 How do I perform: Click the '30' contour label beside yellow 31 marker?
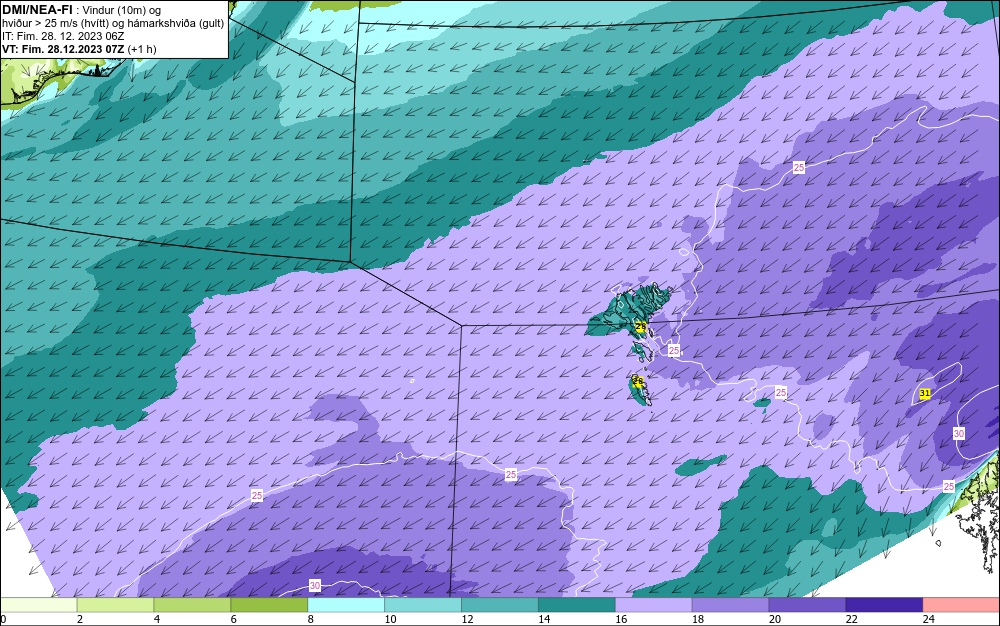(x=959, y=433)
